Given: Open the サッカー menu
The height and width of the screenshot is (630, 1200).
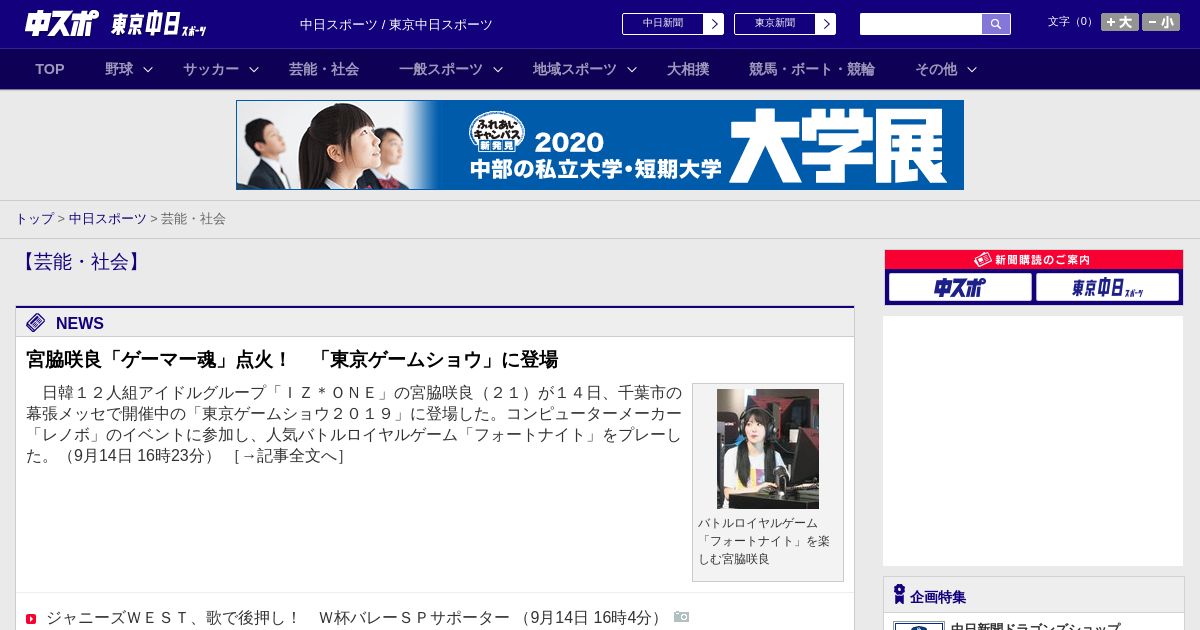Looking at the screenshot, I should coord(211,69).
